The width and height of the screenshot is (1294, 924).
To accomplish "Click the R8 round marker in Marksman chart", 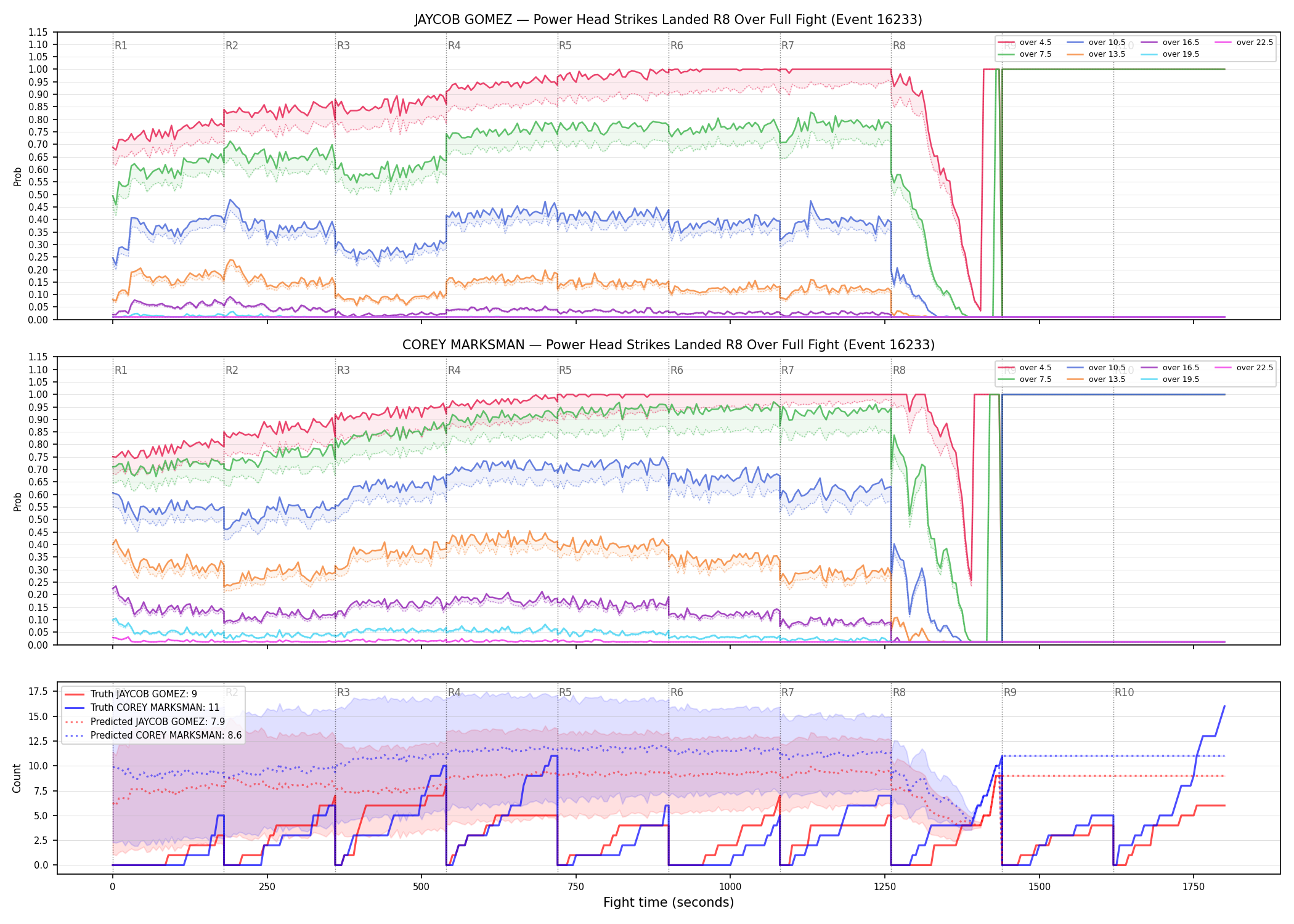I will [x=899, y=370].
